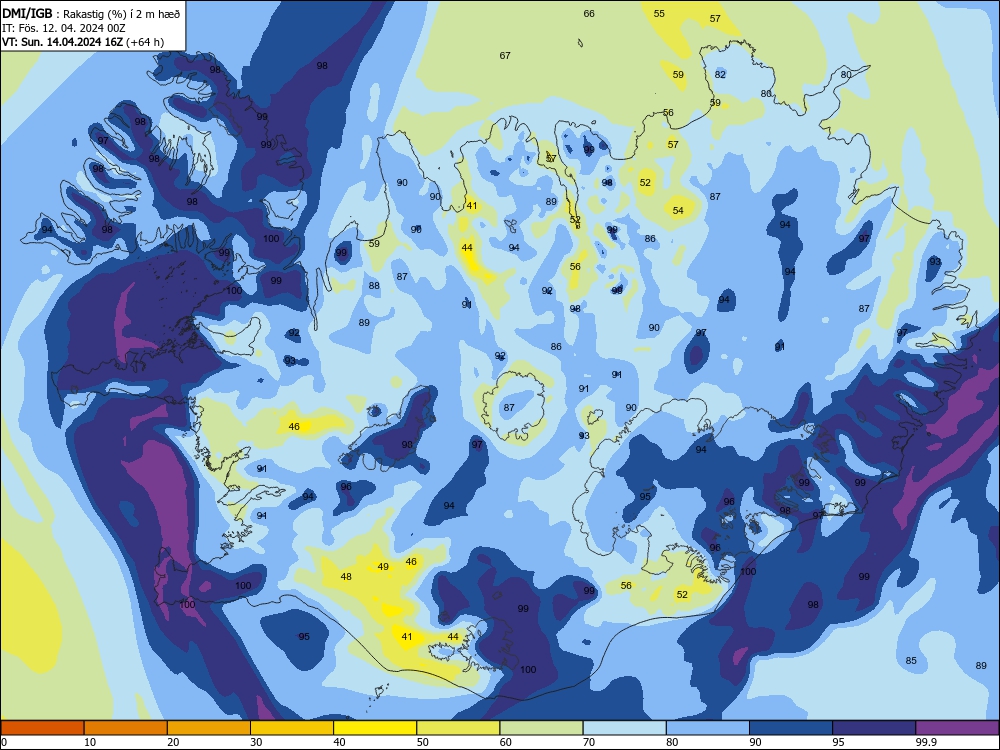Click the value 54 in the northern yellow patch
The width and height of the screenshot is (1000, 750).
678,210
